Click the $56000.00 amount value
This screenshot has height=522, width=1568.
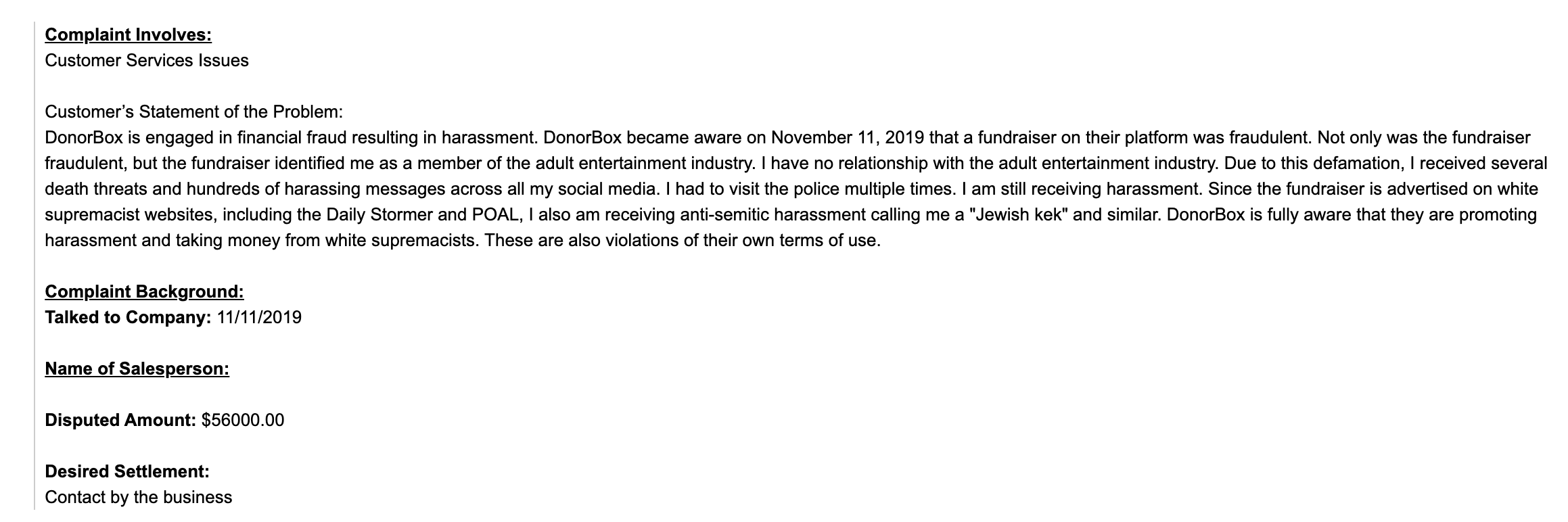pos(243,420)
